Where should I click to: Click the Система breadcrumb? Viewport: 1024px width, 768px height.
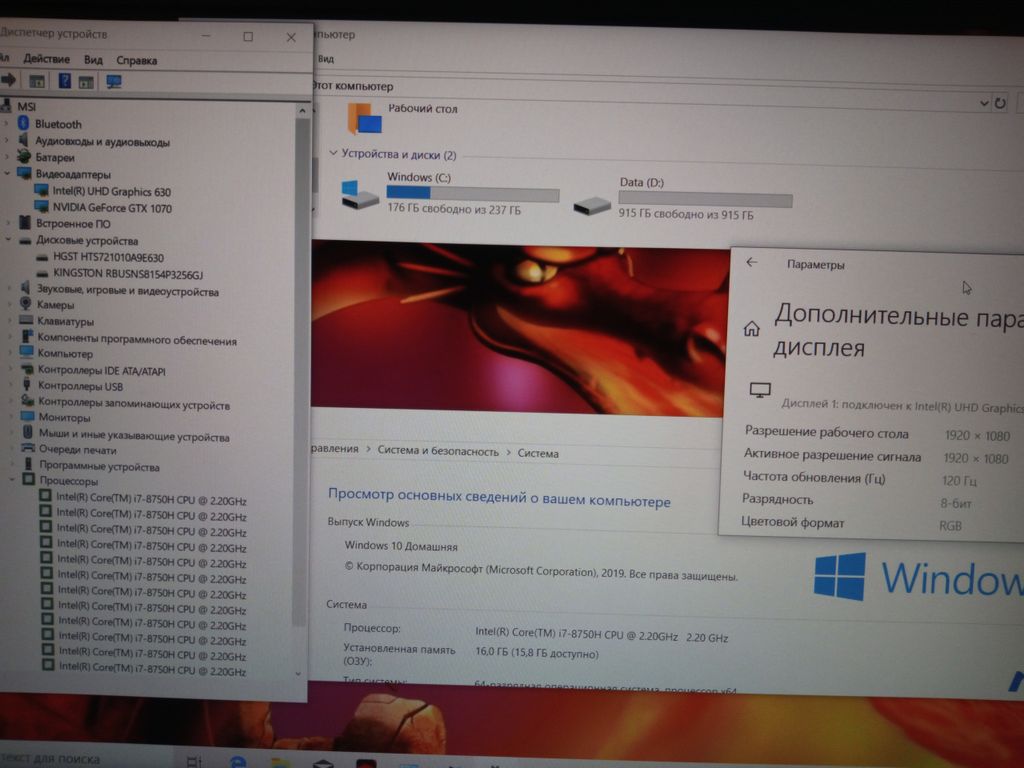[538, 453]
